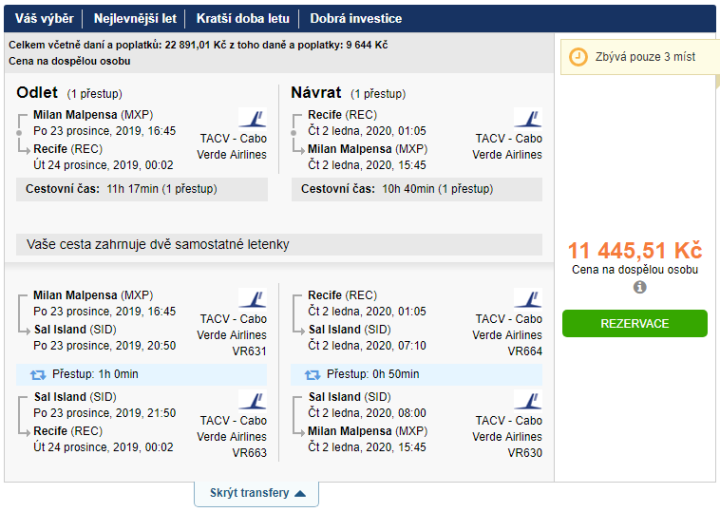Click the arrow next to Skrýt transfery

point(303,493)
